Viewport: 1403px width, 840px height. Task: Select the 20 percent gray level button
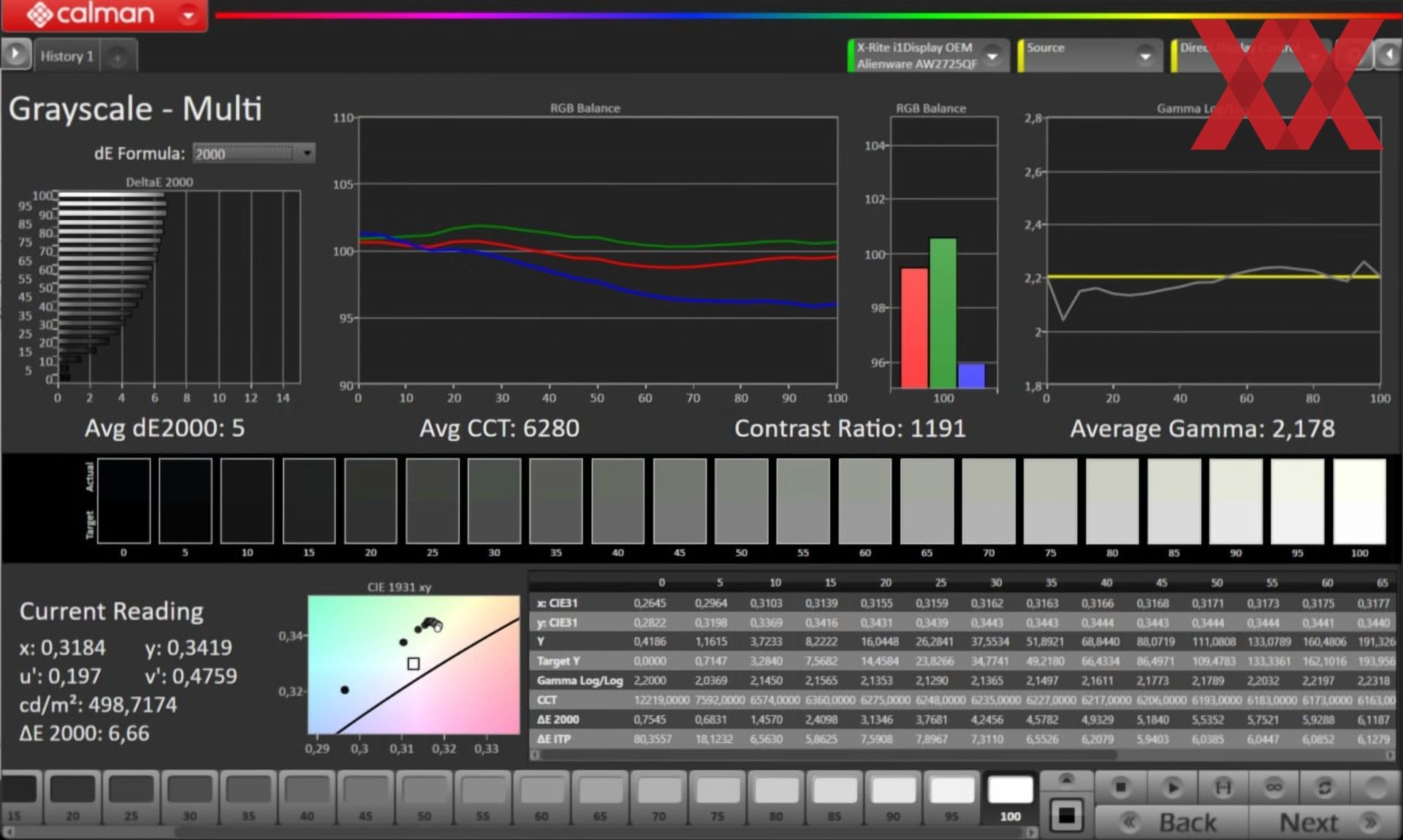coord(72,798)
